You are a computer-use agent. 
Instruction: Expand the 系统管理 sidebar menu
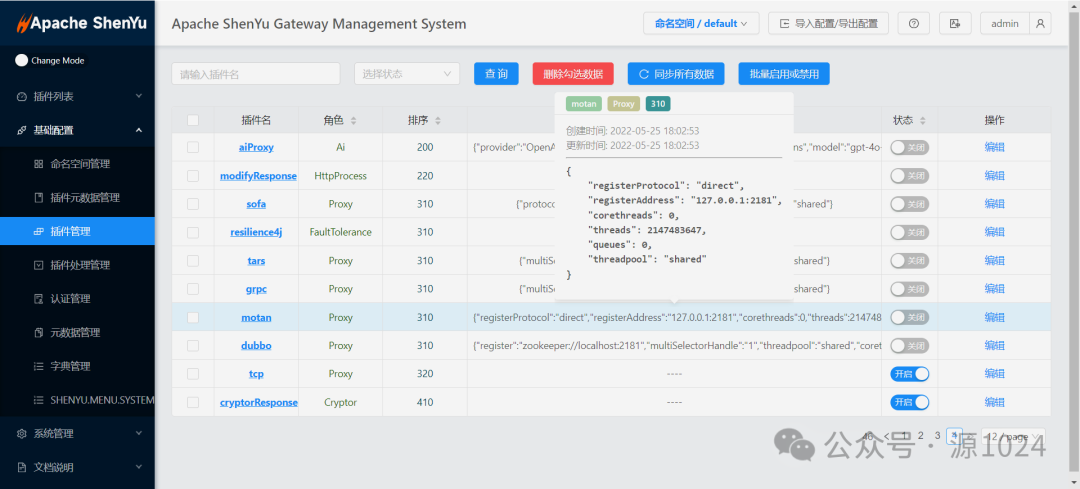(77, 434)
